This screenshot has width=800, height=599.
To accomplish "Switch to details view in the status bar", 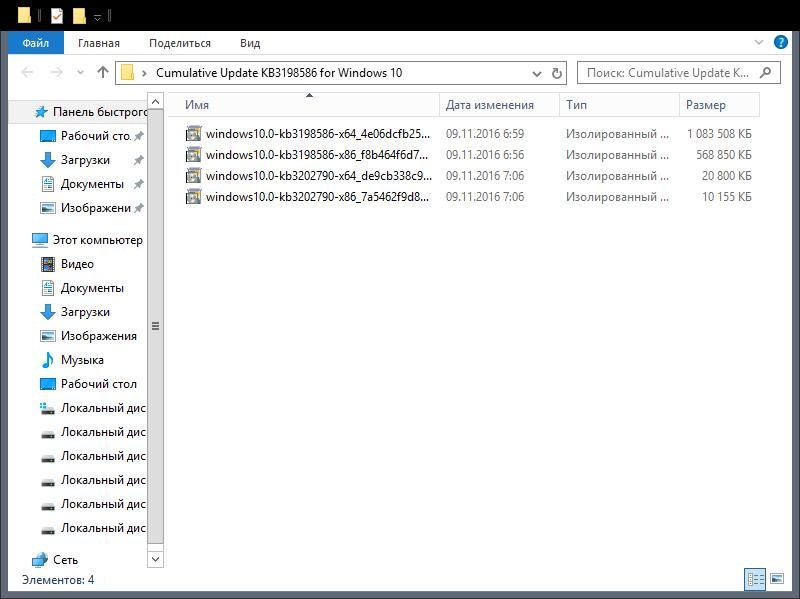I will (755, 579).
